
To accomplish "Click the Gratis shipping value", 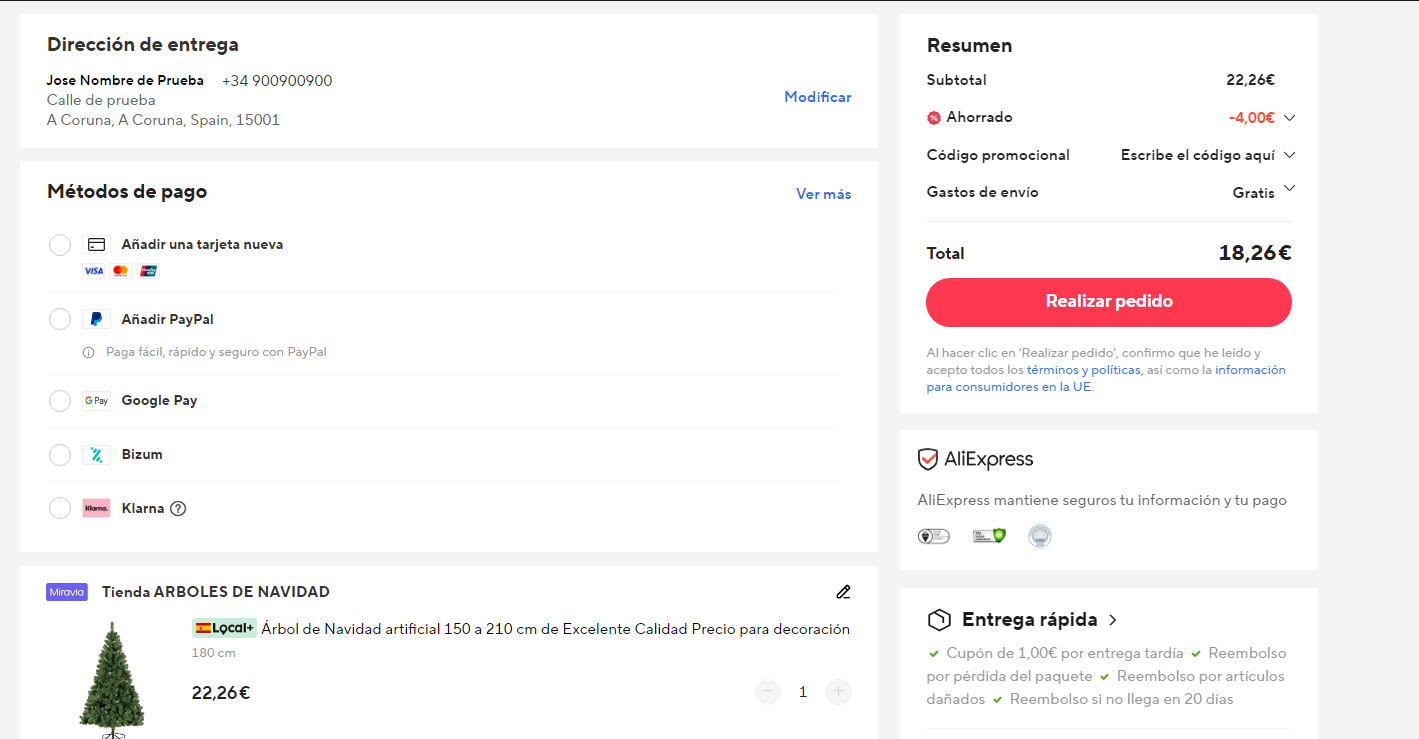I will (x=1254, y=193).
